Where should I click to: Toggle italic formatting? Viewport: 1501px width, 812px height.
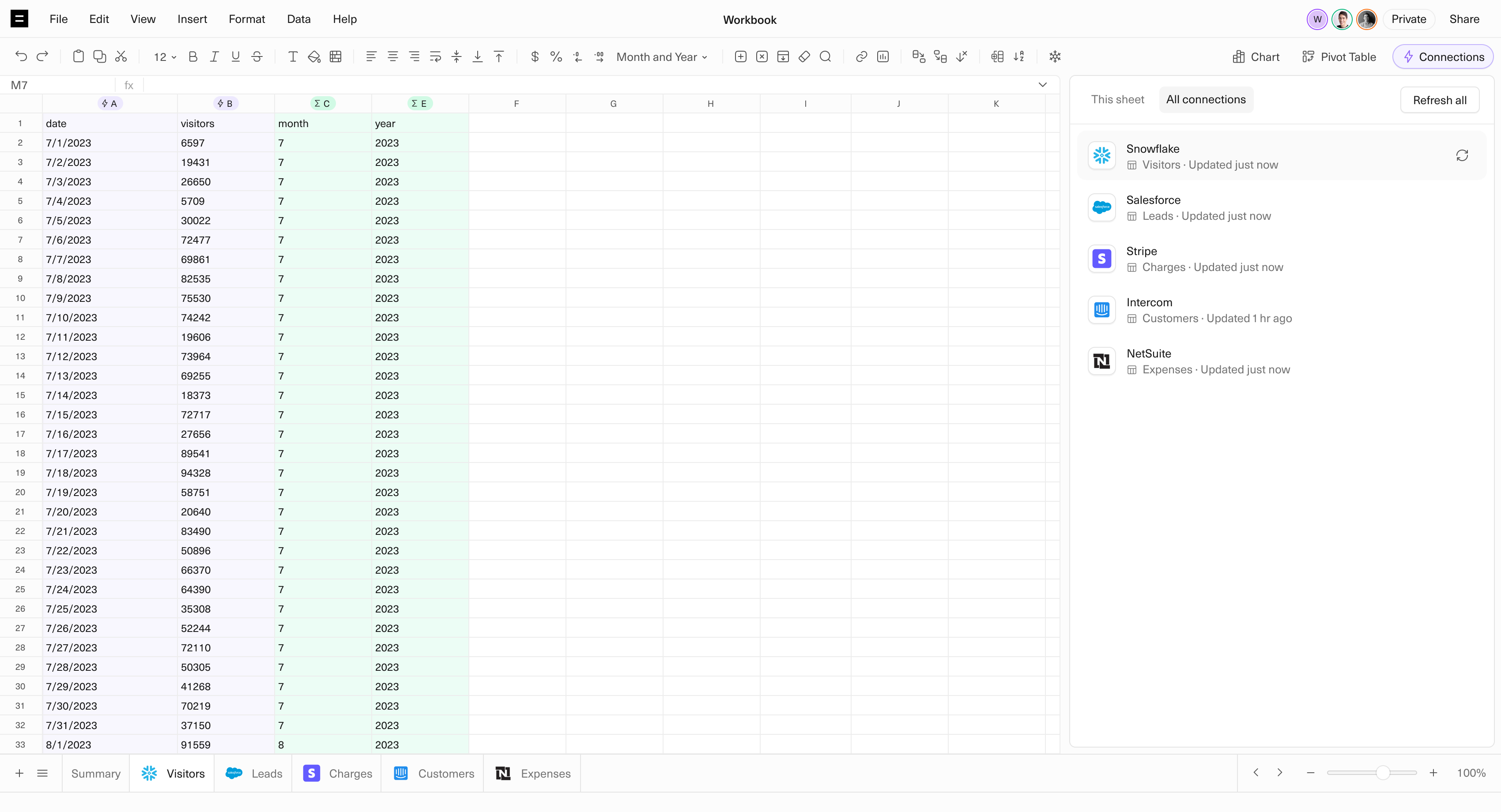point(214,56)
